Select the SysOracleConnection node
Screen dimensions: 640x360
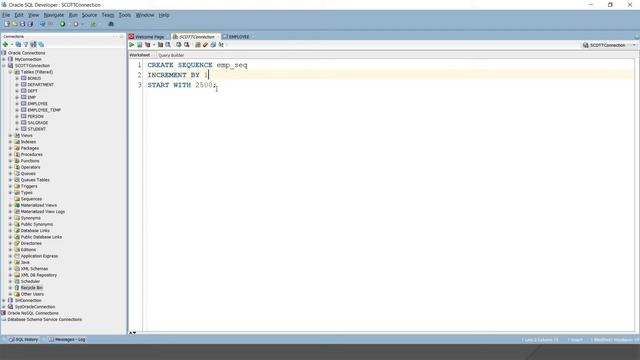[35, 307]
